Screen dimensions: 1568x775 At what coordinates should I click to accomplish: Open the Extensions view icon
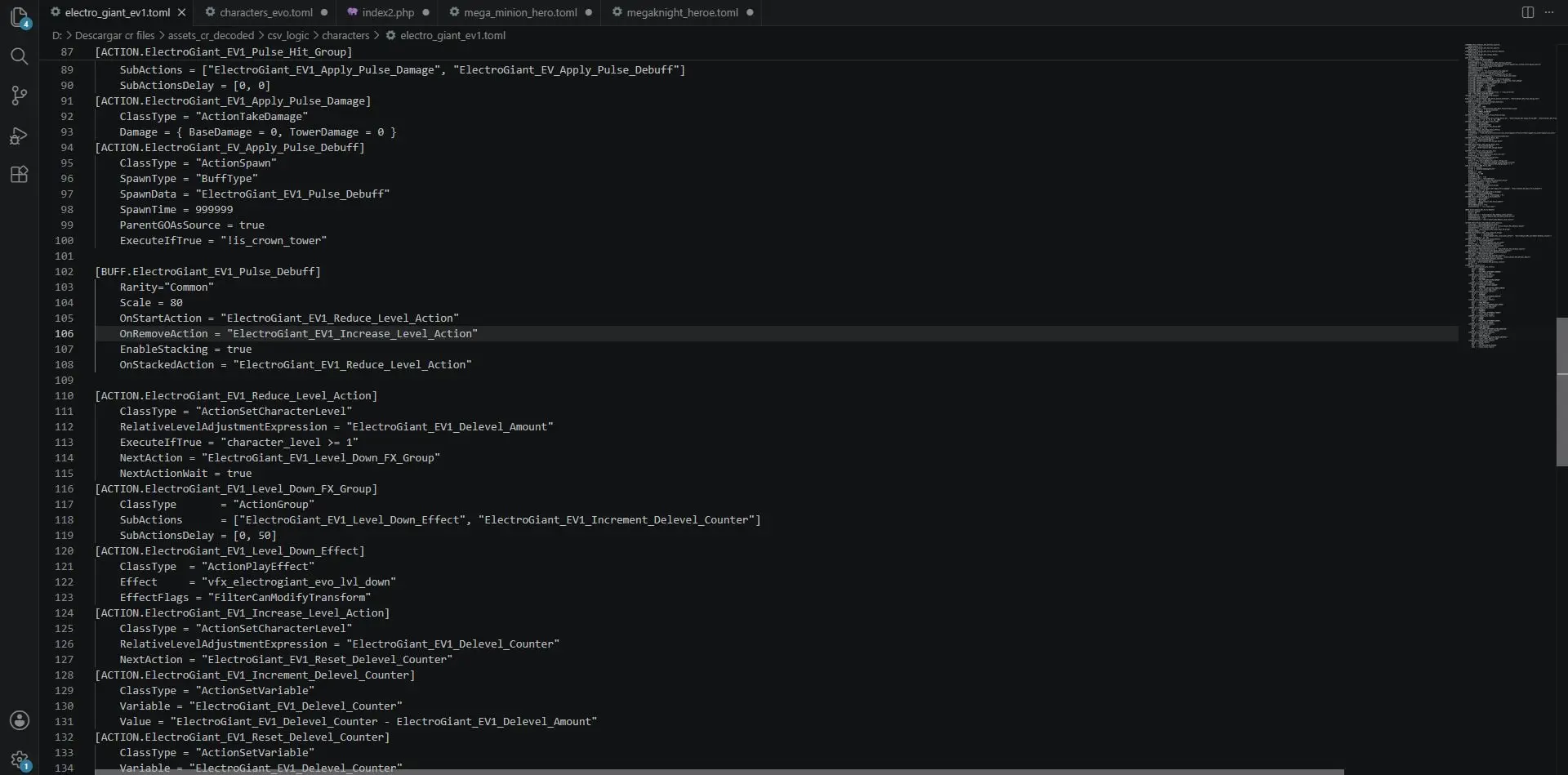coord(19,175)
